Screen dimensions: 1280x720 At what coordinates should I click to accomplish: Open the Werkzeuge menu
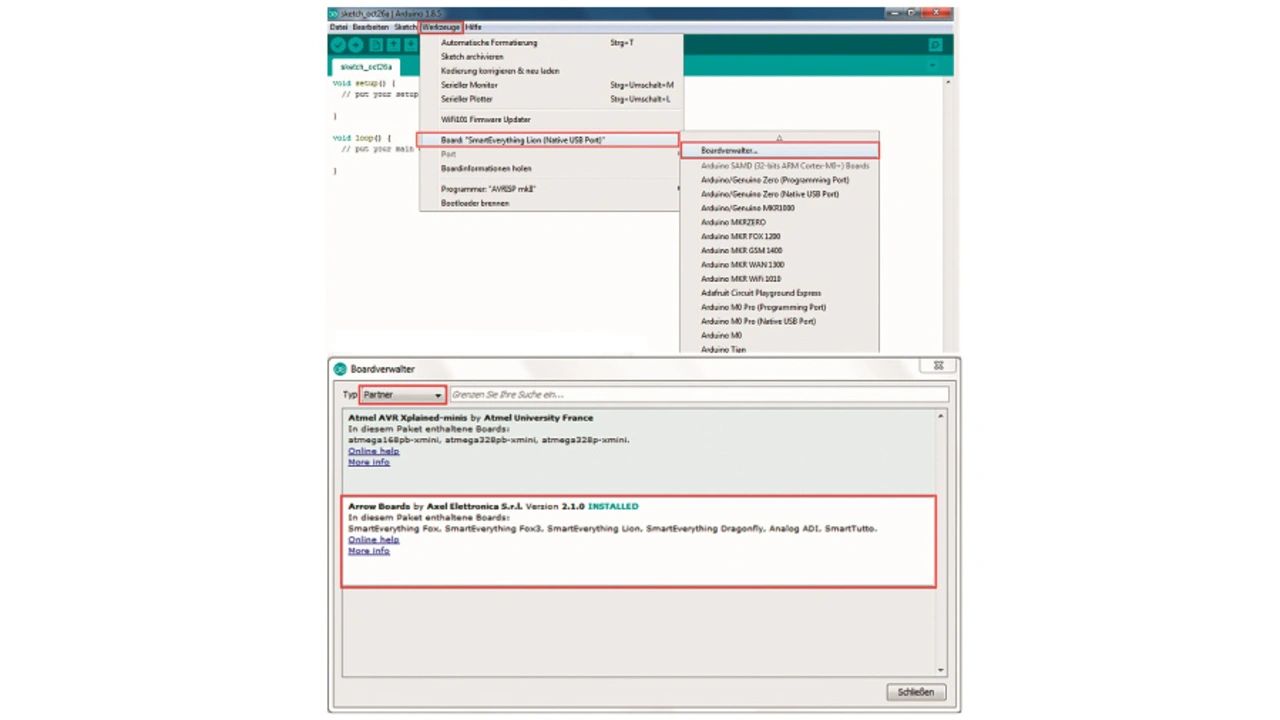click(x=440, y=27)
